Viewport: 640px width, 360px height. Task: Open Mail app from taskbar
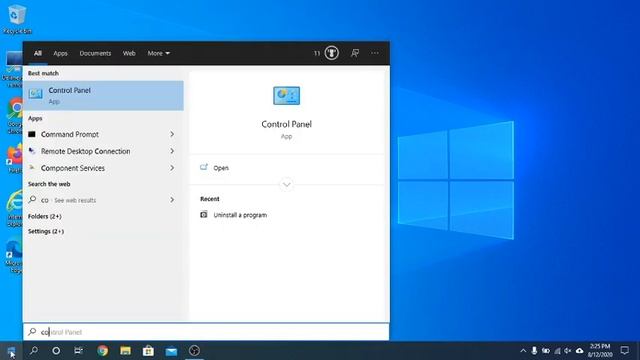pos(171,351)
